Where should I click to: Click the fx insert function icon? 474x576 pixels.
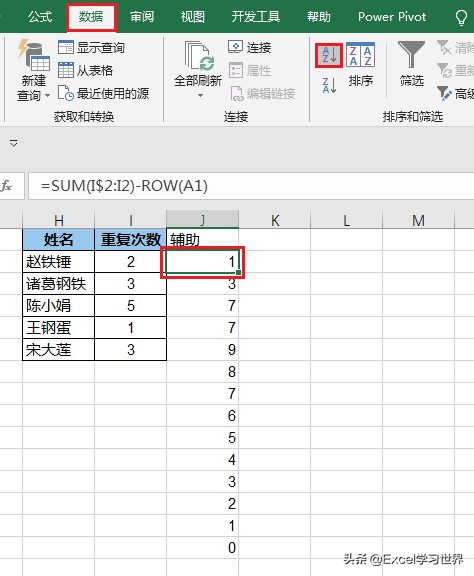tap(7, 186)
